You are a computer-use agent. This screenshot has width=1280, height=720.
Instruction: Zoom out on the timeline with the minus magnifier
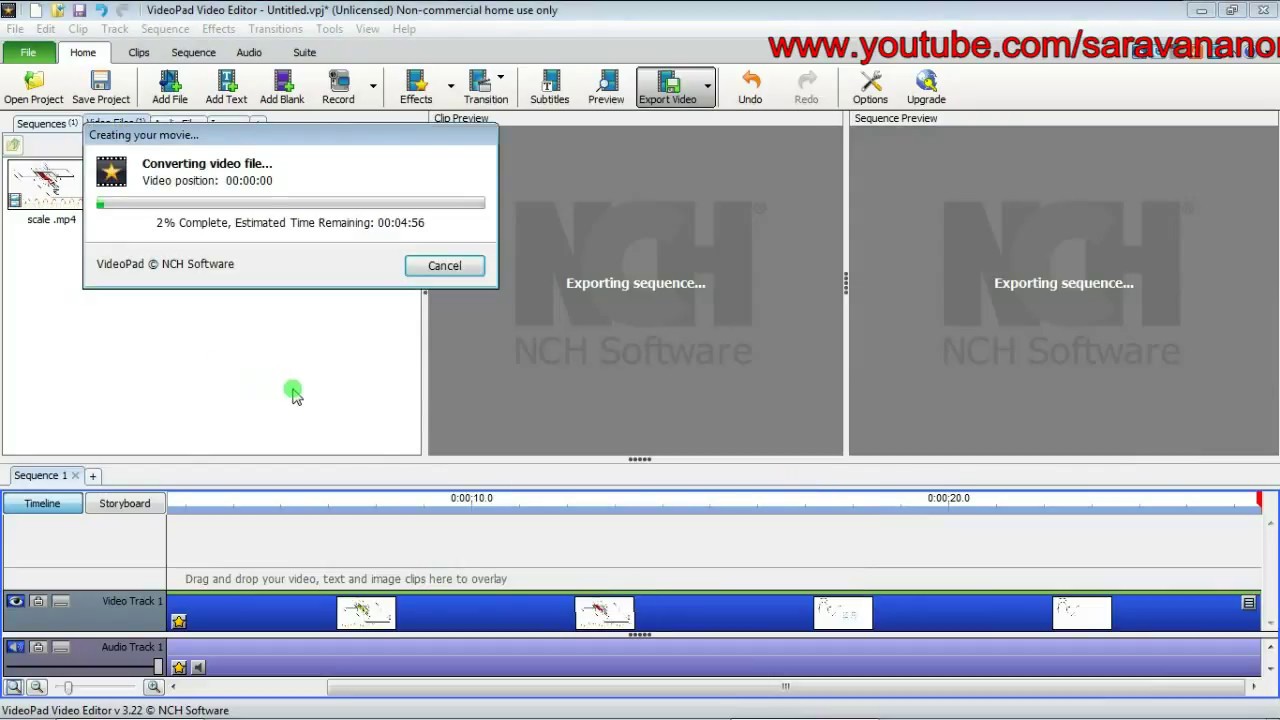point(37,686)
